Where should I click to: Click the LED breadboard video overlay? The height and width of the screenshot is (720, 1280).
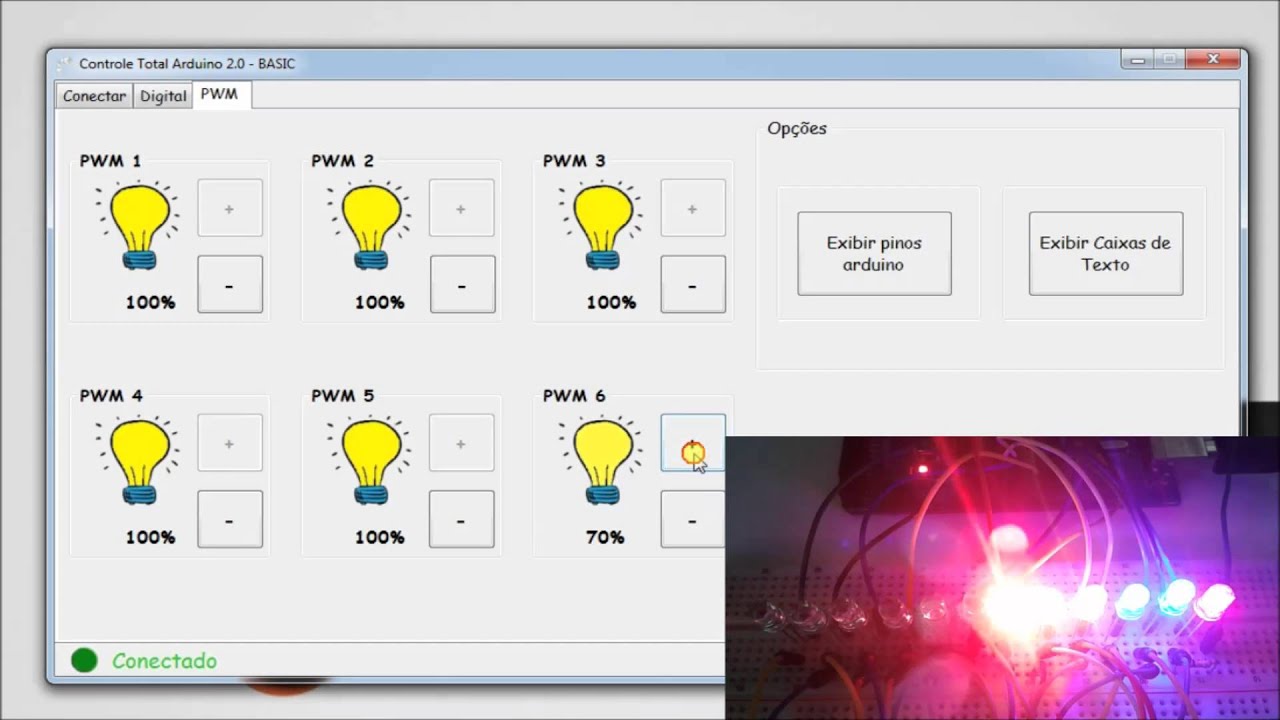point(1001,577)
